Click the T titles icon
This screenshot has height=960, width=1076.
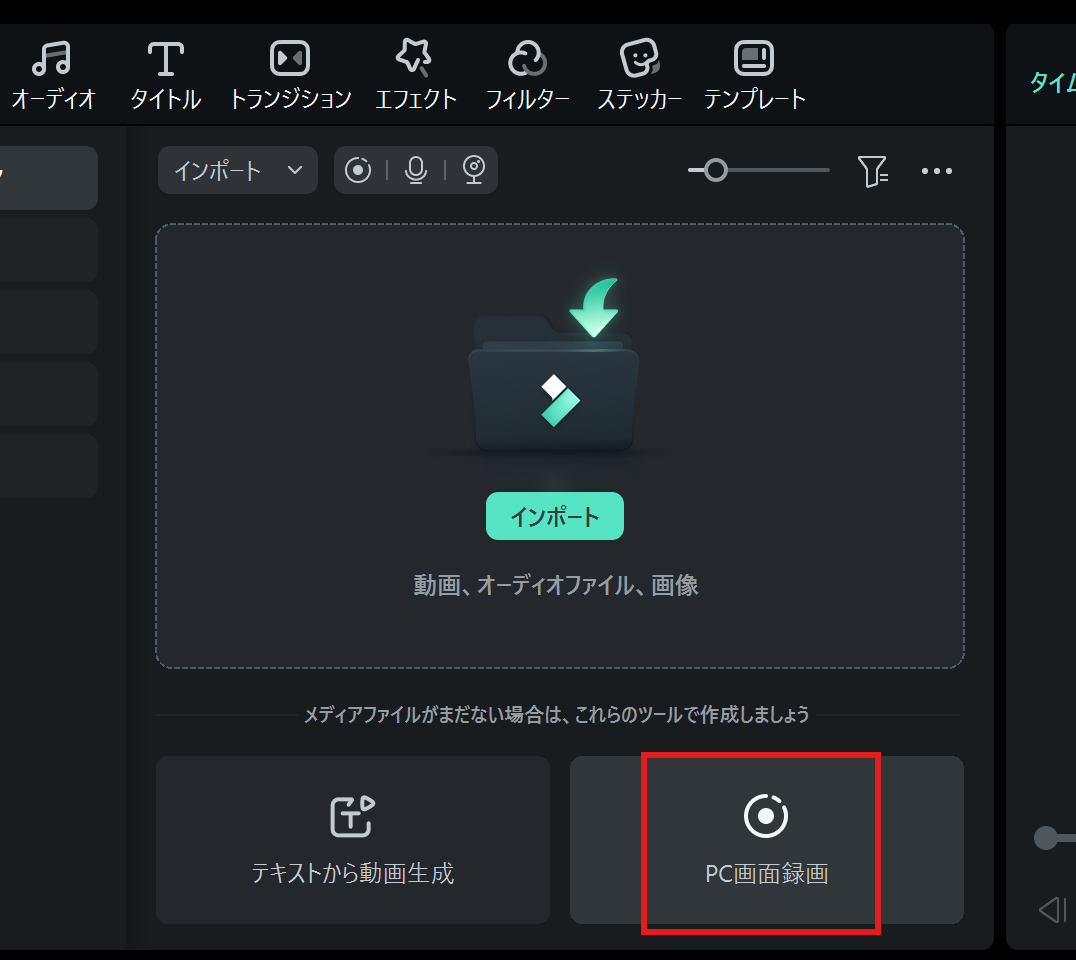[x=165, y=58]
